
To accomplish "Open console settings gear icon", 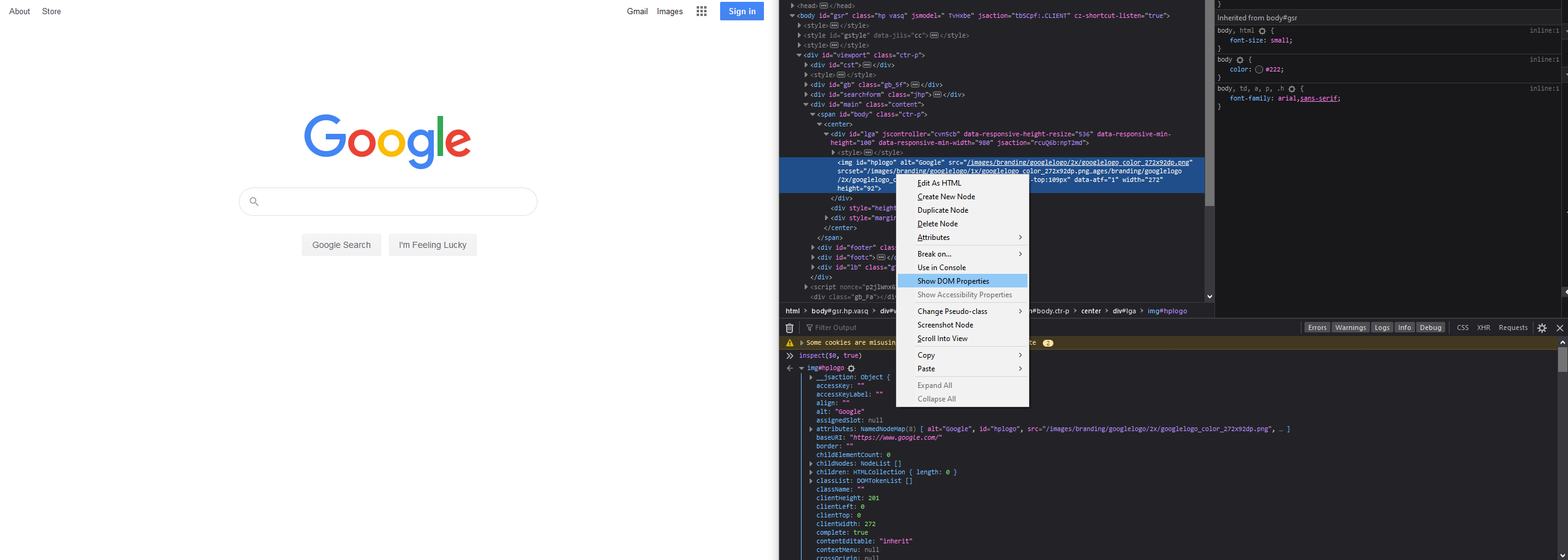I will [1542, 327].
